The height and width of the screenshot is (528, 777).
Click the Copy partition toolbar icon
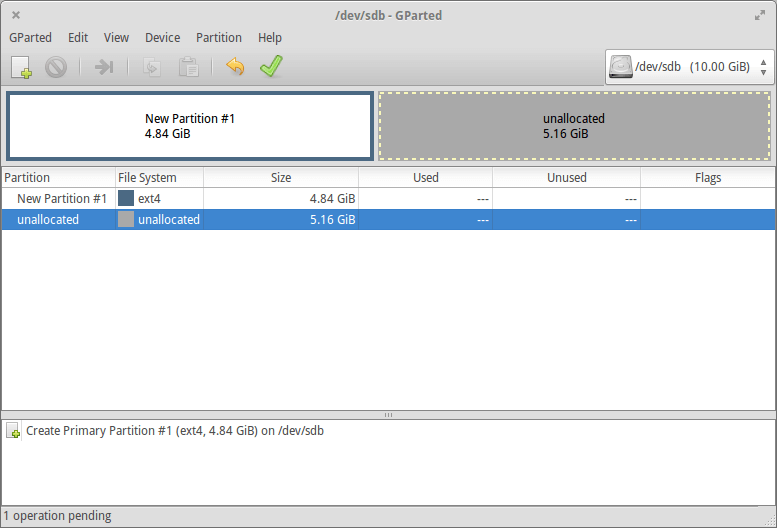(x=153, y=67)
